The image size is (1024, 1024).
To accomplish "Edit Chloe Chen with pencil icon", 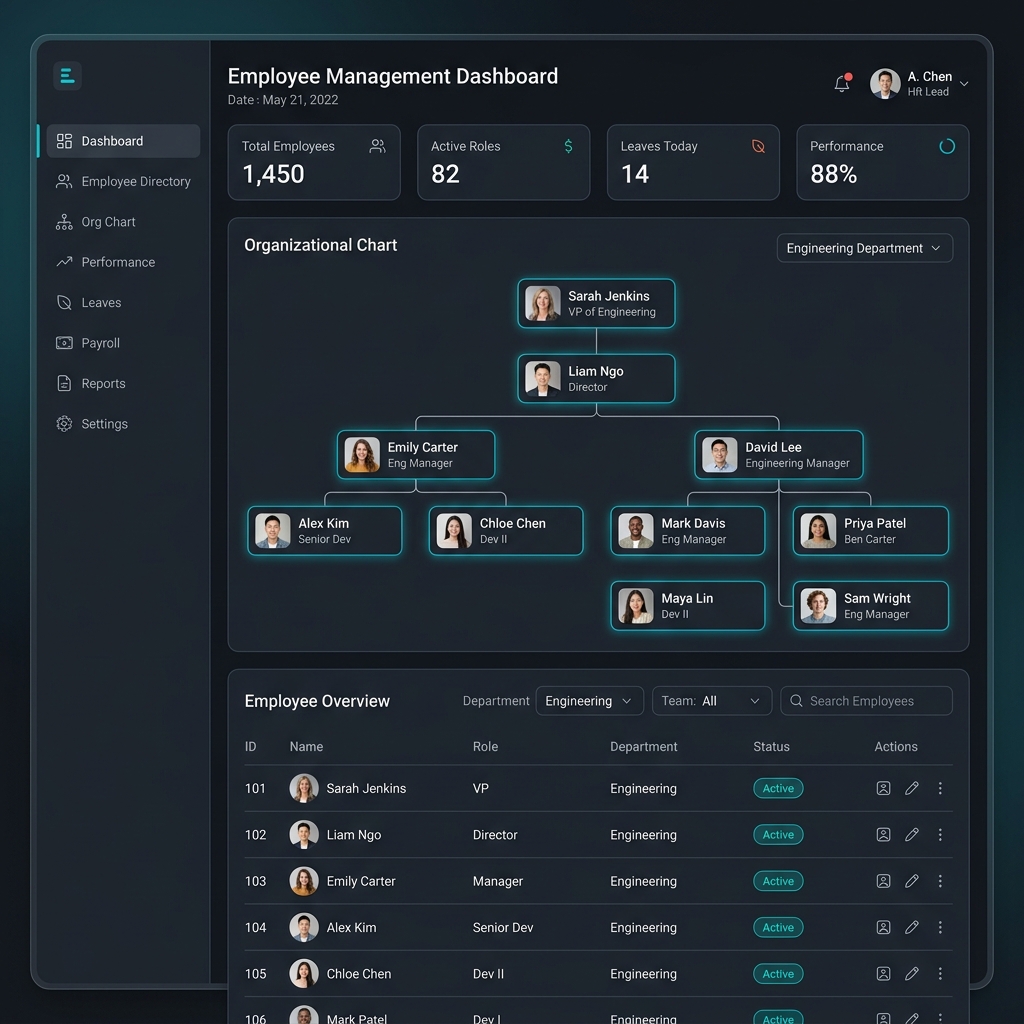I will point(912,974).
